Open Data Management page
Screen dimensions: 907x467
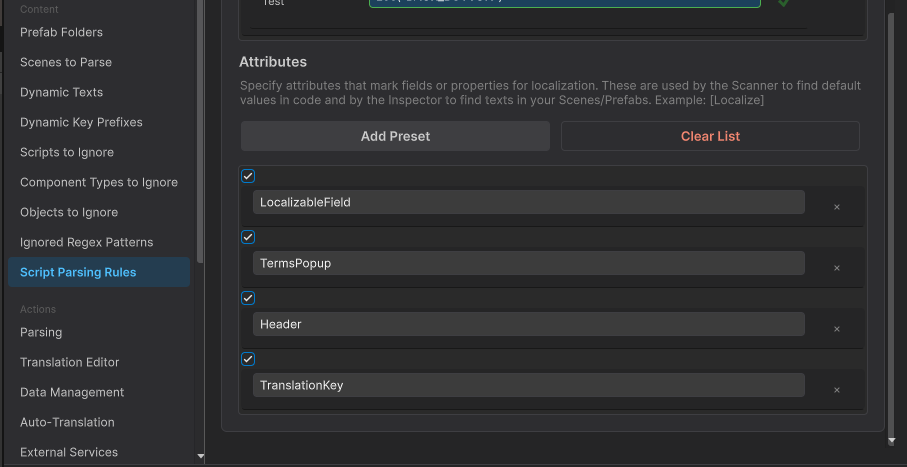pos(72,392)
